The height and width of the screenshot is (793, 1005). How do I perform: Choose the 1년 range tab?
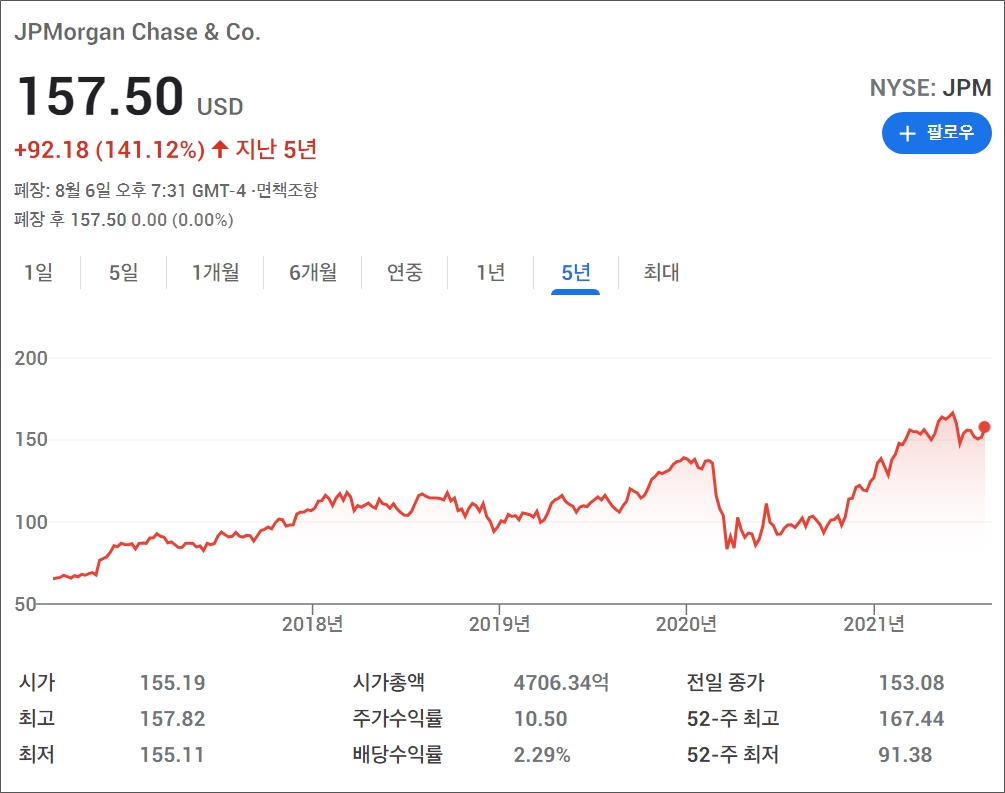tap(491, 272)
